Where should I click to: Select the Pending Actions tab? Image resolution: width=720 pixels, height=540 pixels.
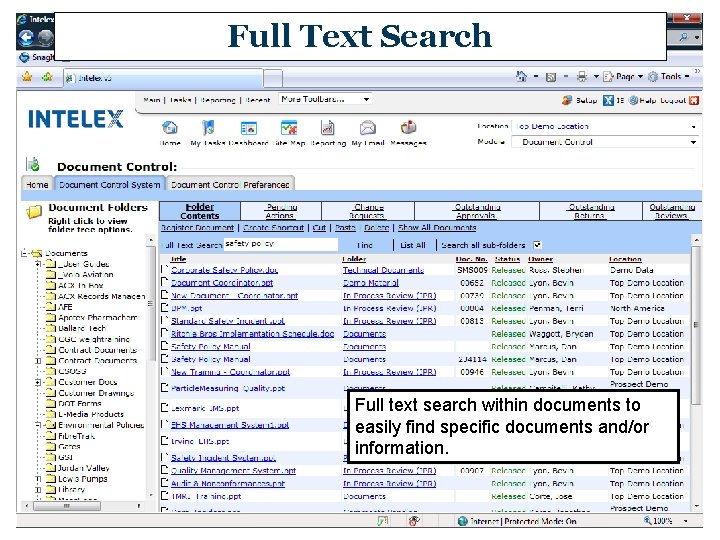coord(281,211)
